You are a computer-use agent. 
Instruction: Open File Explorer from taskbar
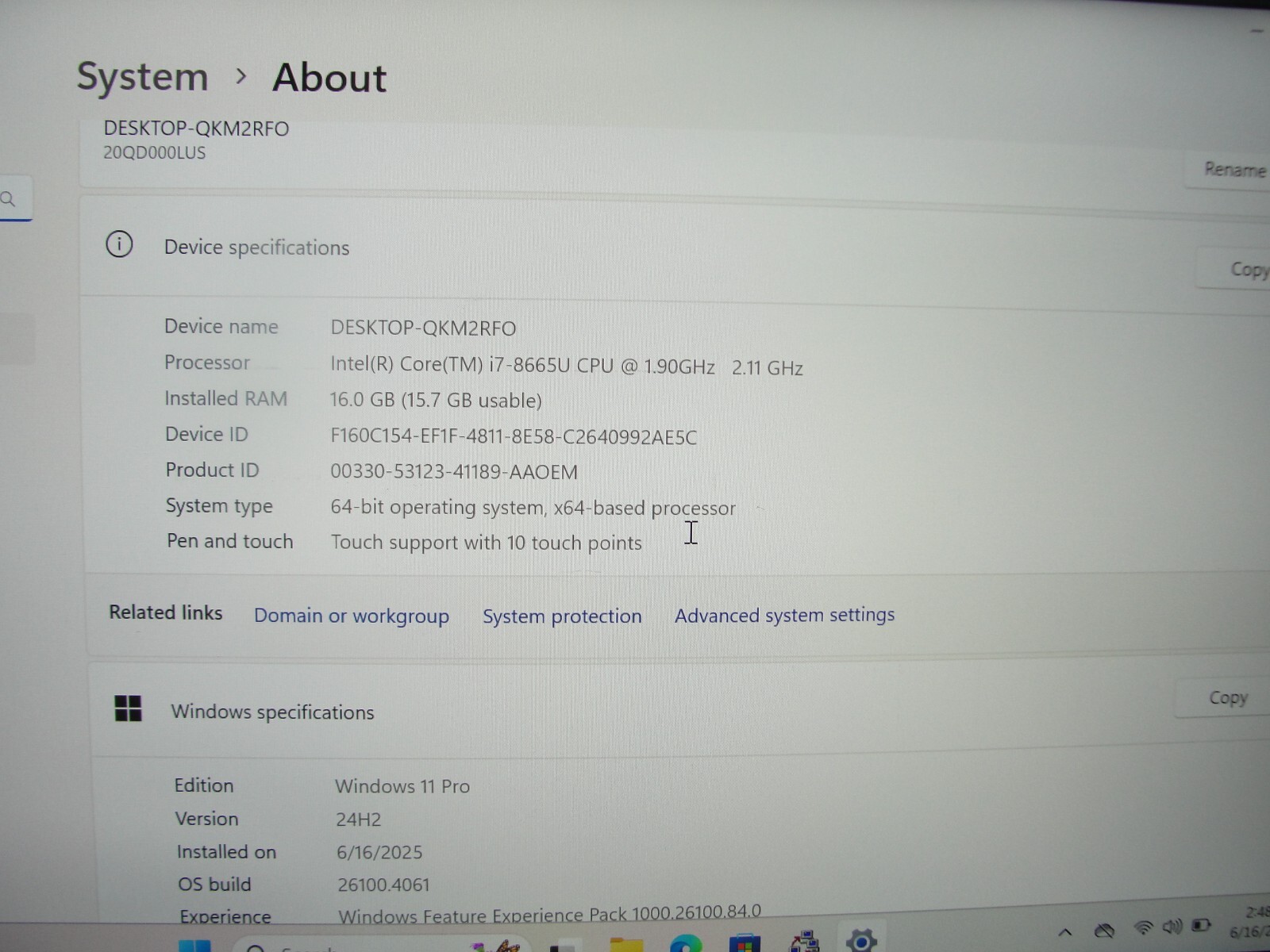626,944
